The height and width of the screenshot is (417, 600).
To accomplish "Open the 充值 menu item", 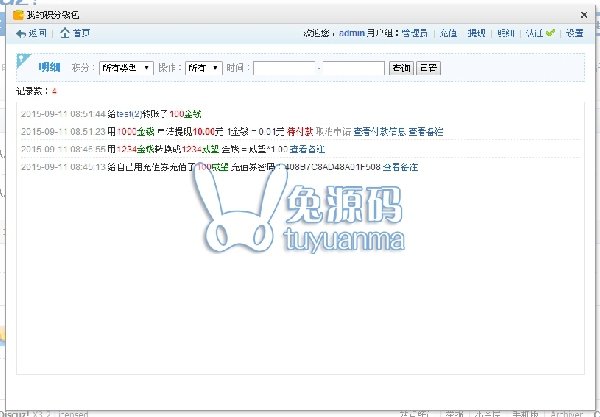I will [448, 33].
